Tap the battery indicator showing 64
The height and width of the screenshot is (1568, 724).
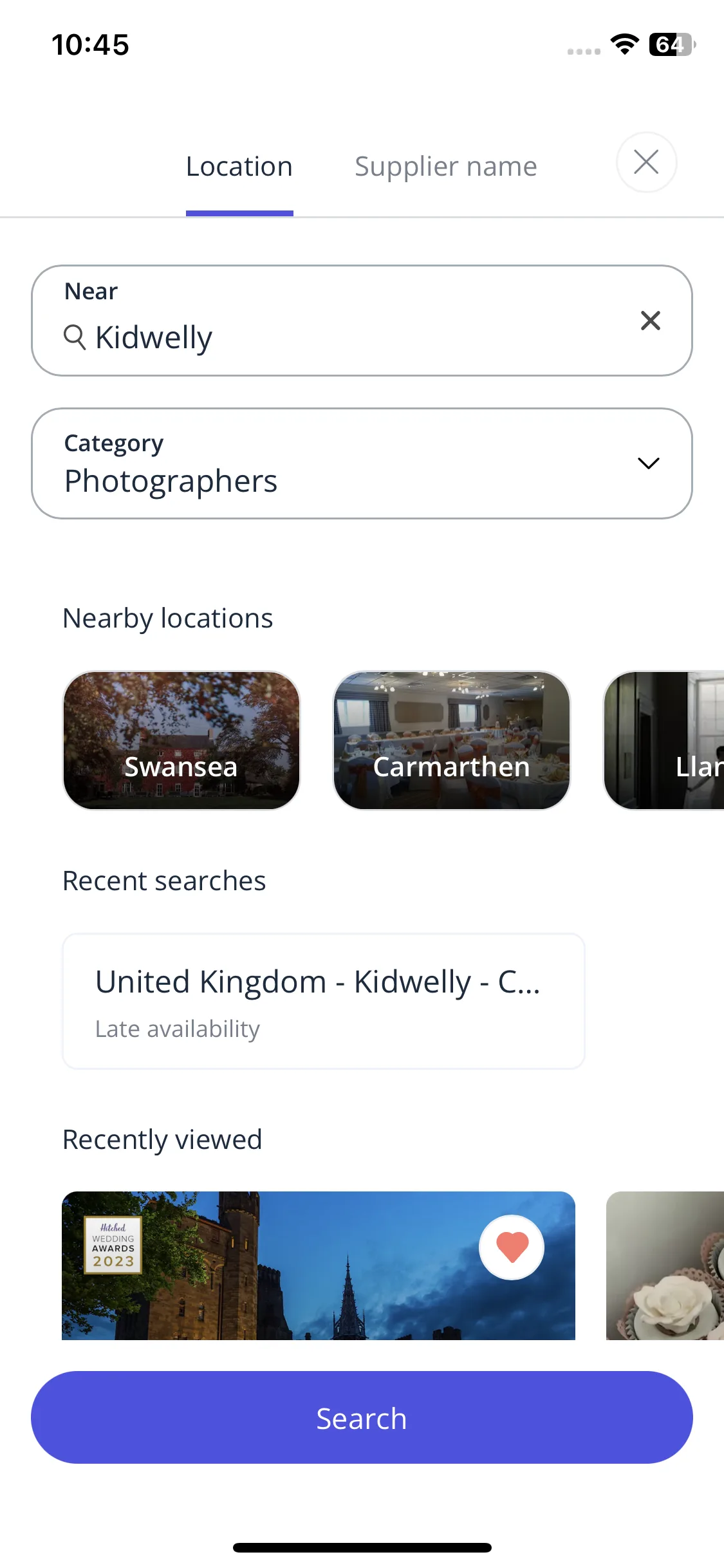point(672,44)
